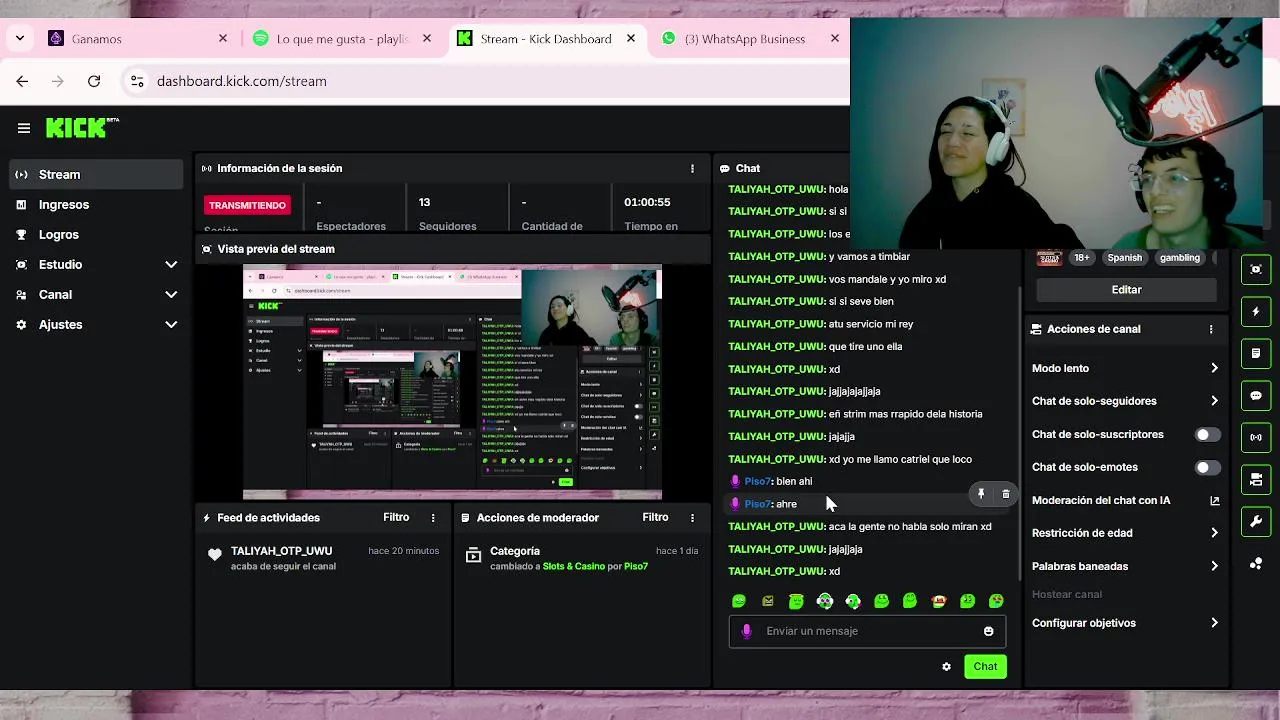
Task: Click the chat message 'atu servicio mi rey'
Action: [x=871, y=324]
